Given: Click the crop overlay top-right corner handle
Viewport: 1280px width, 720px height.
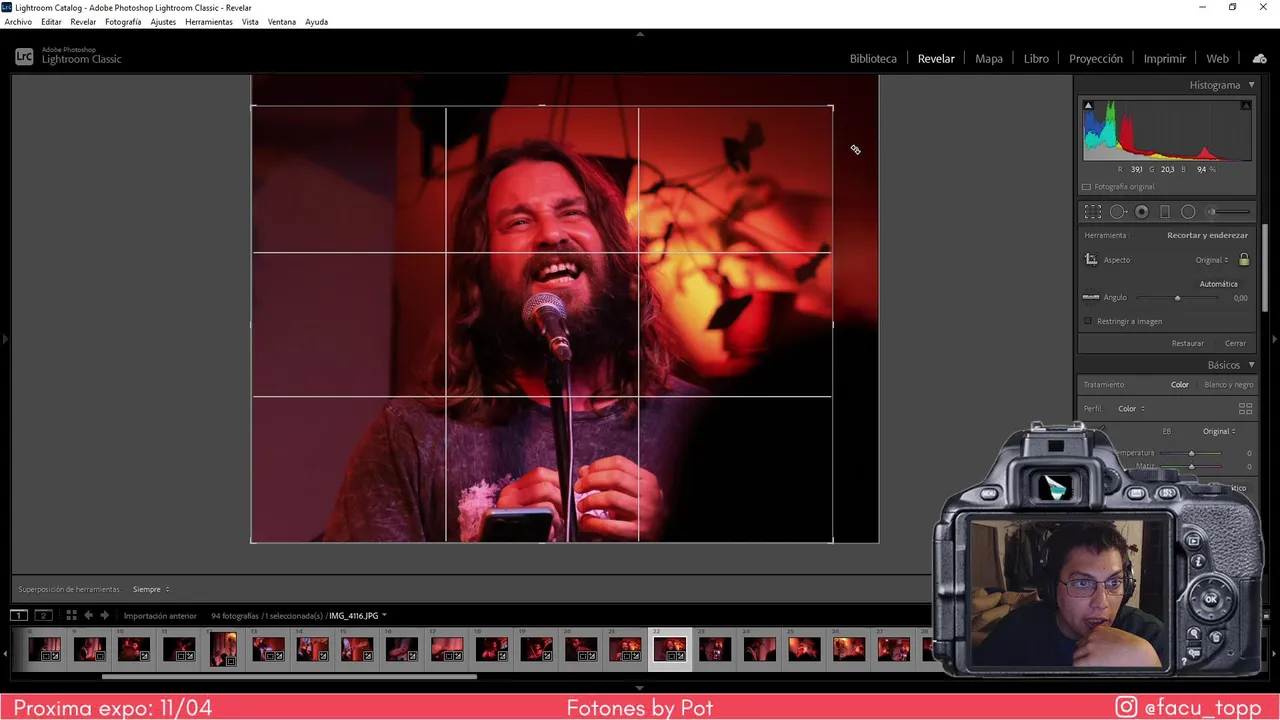Looking at the screenshot, I should pos(832,106).
